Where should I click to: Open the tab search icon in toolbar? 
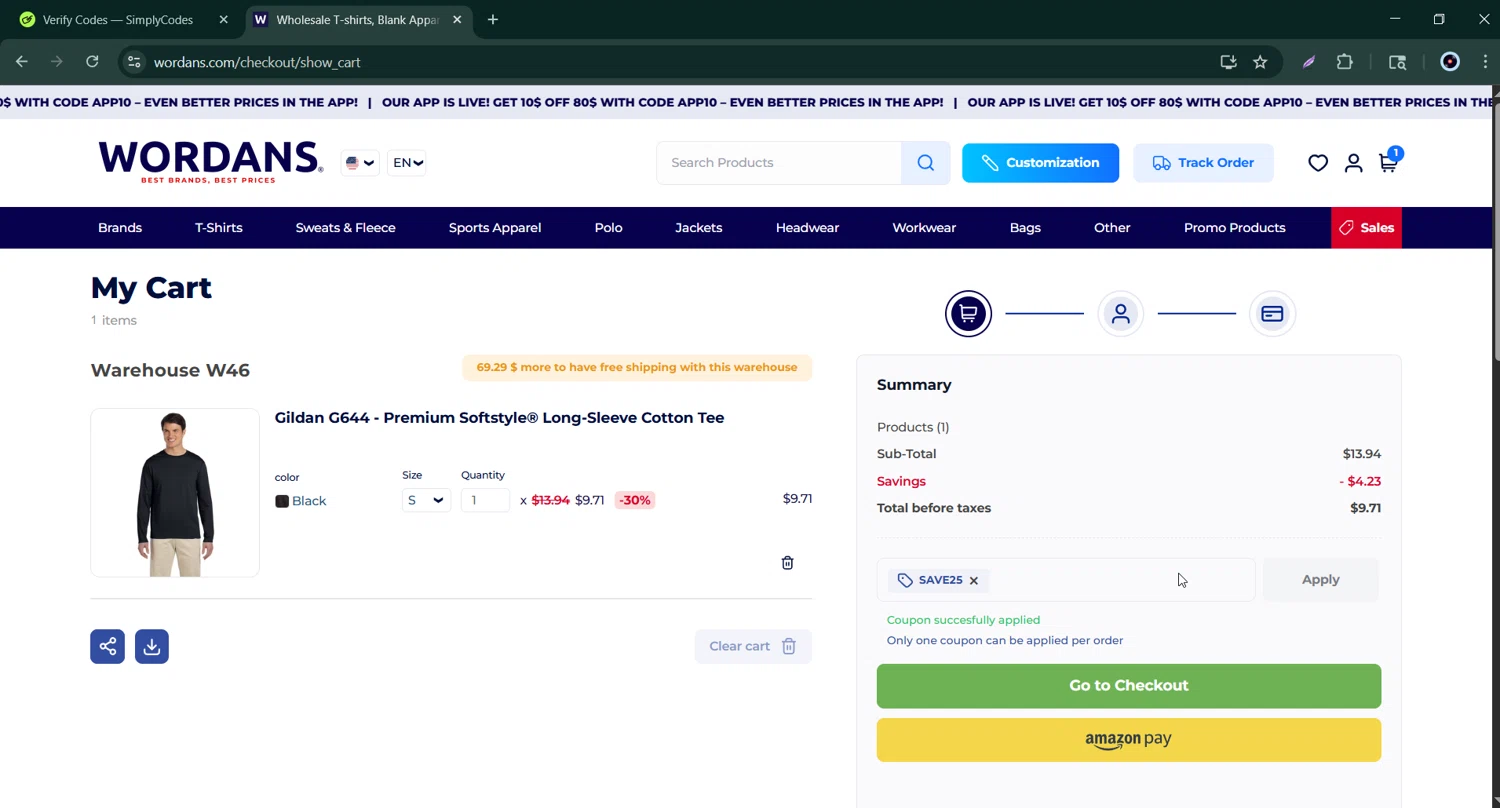1397,62
